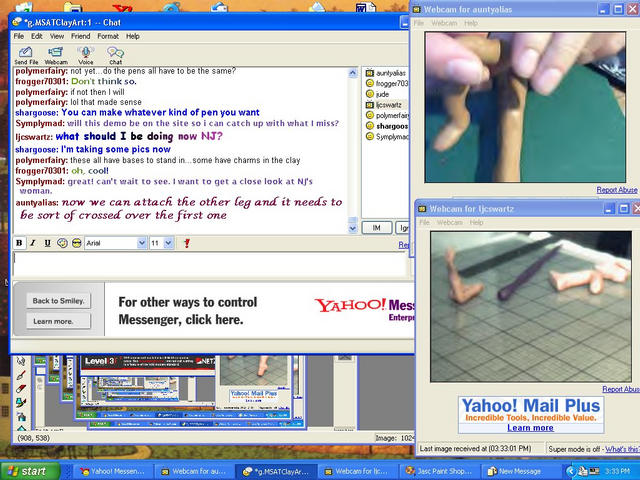This screenshot has width=640, height=480.
Task: Open the Webcam toolbar icon
Action: 56,56
